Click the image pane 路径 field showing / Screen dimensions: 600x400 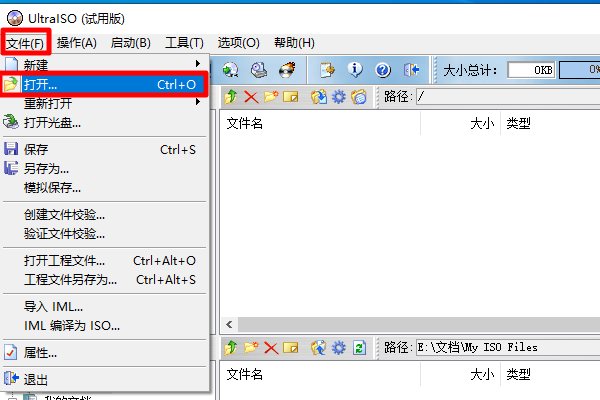pos(508,96)
